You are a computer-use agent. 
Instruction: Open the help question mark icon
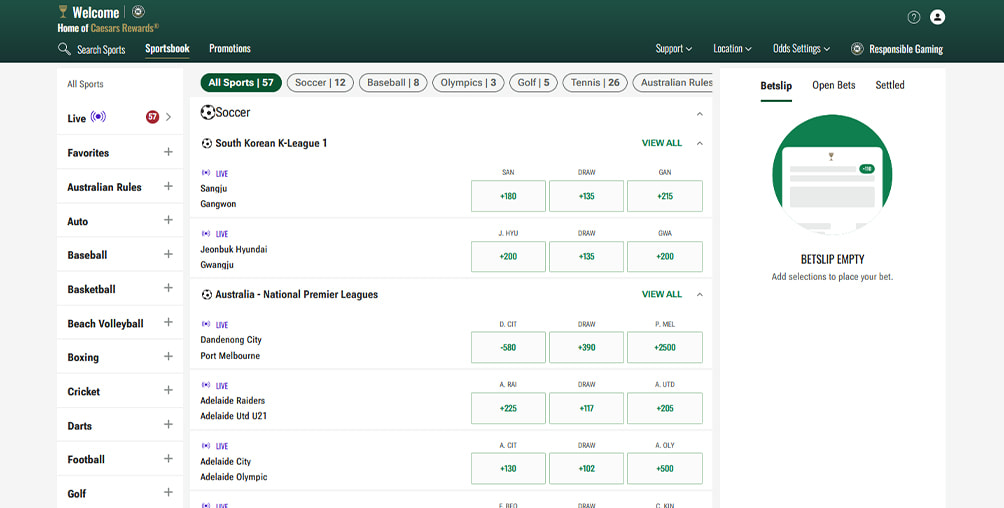click(x=914, y=17)
